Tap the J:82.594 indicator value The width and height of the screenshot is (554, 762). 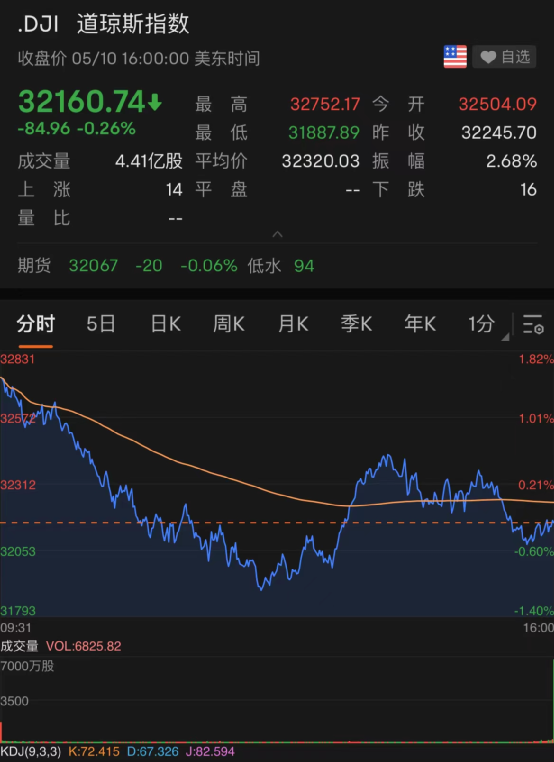click(210, 752)
